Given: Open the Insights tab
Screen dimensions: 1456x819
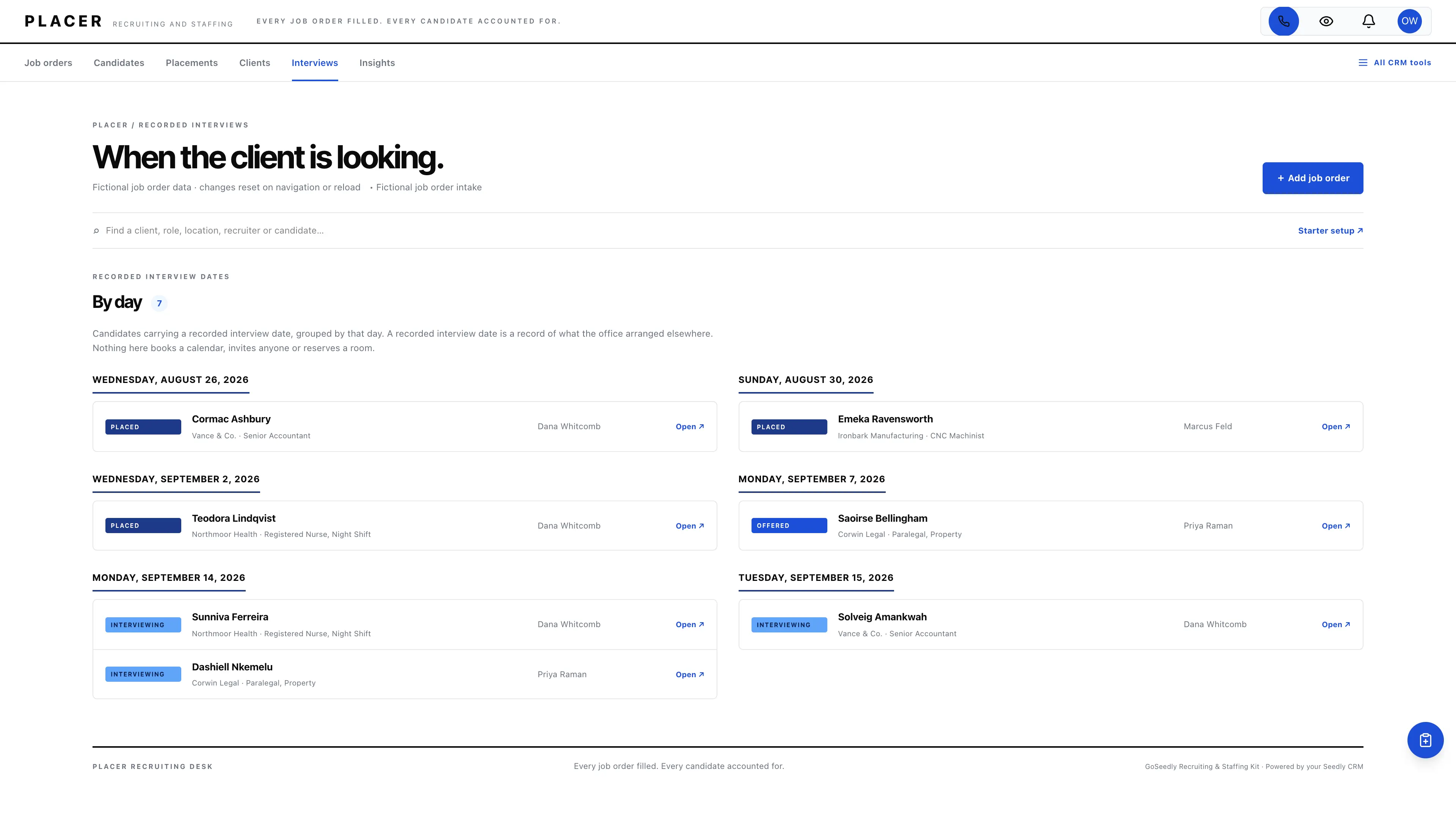Looking at the screenshot, I should point(377,63).
